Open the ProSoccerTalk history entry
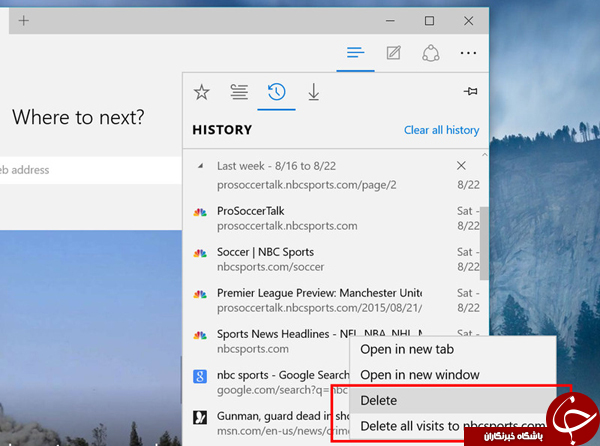600x446 pixels. 332,218
